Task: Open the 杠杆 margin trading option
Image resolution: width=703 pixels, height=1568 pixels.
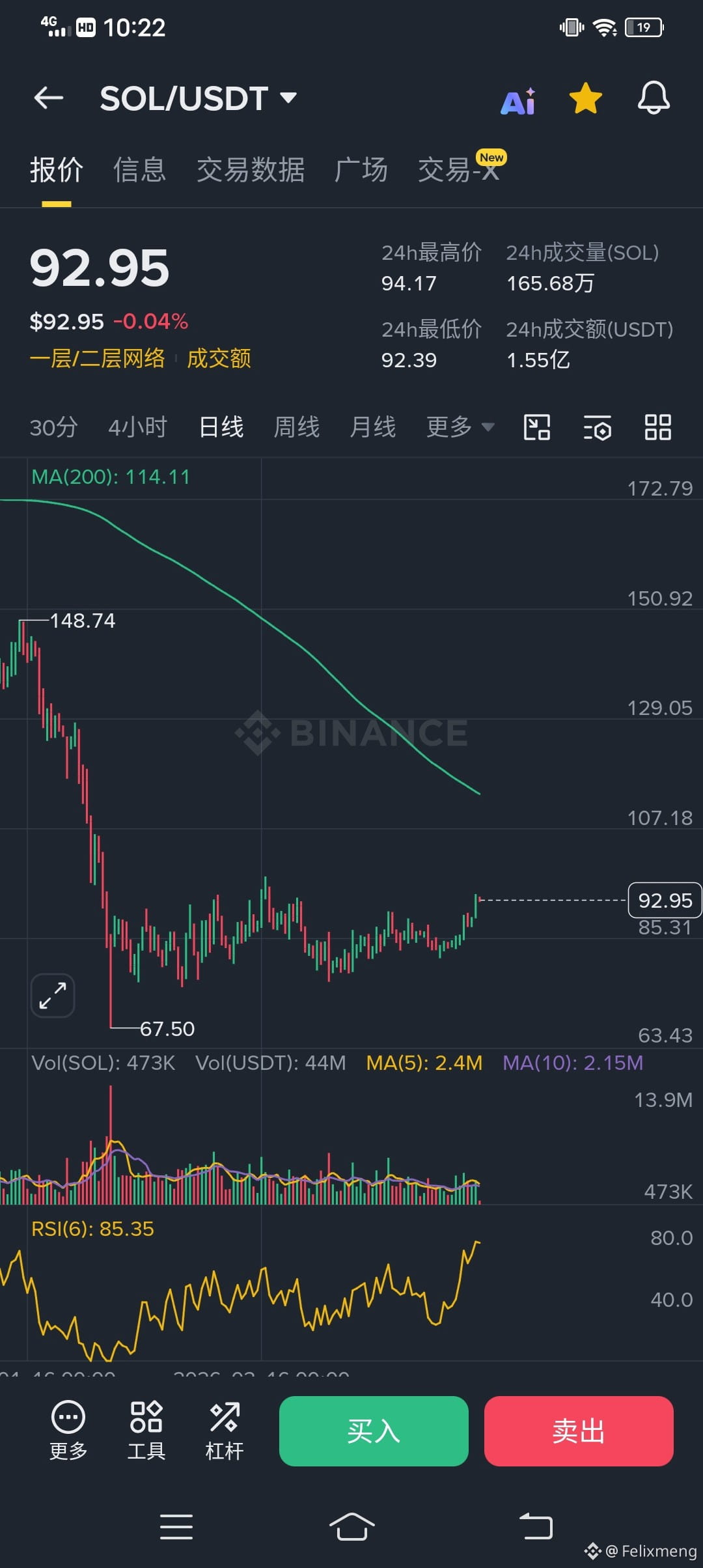Action: point(225,1431)
